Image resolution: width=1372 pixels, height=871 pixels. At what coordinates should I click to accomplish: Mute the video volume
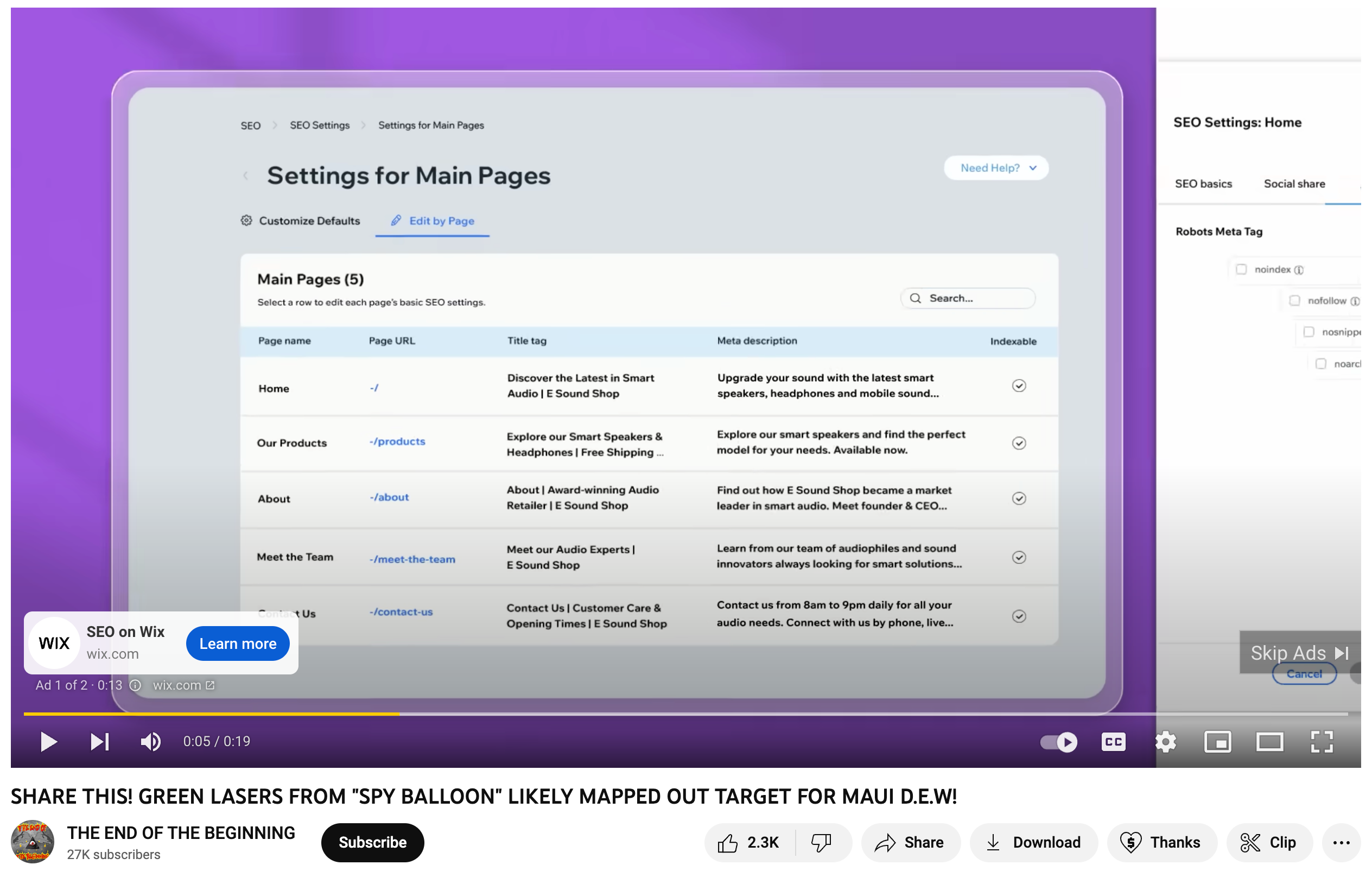tap(150, 741)
